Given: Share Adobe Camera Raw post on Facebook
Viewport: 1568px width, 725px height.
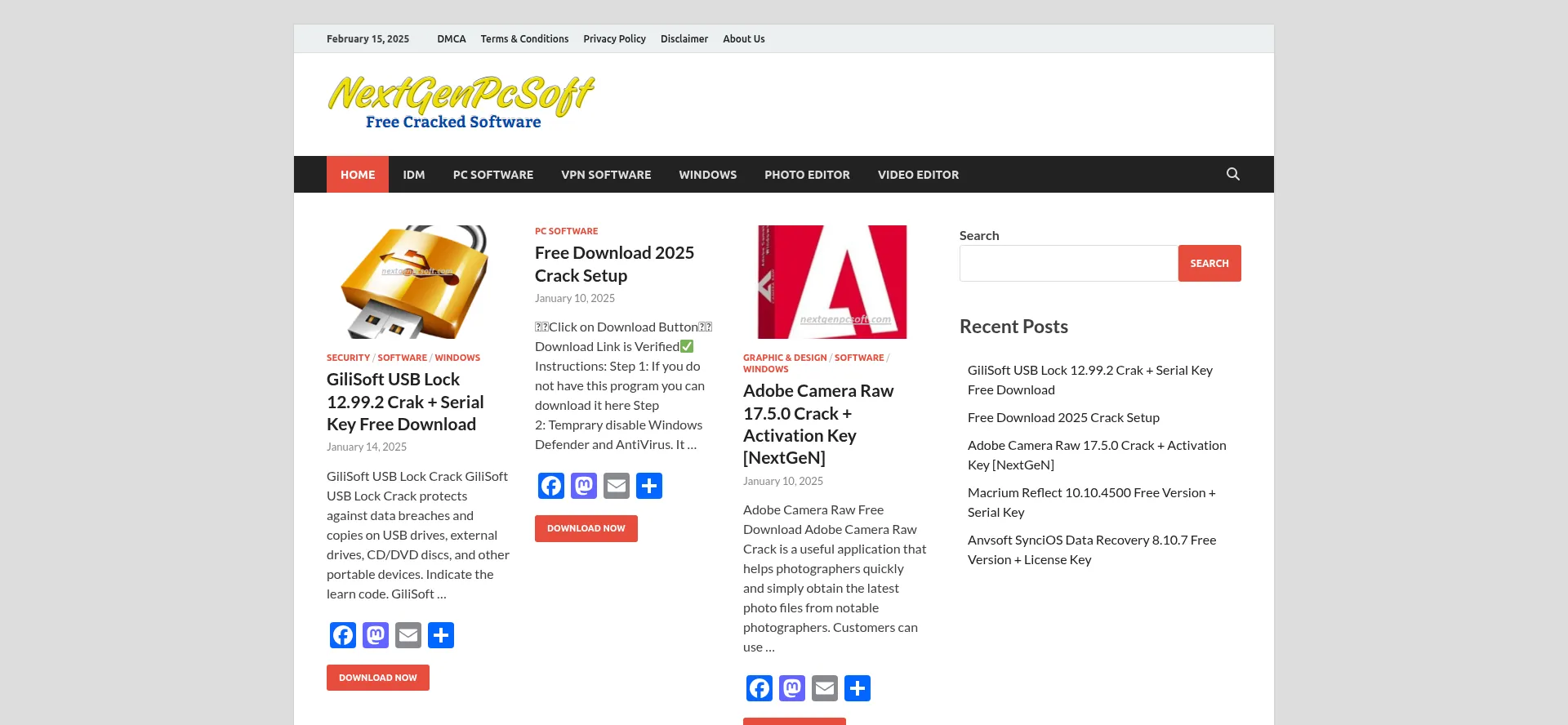Looking at the screenshot, I should coord(759,688).
